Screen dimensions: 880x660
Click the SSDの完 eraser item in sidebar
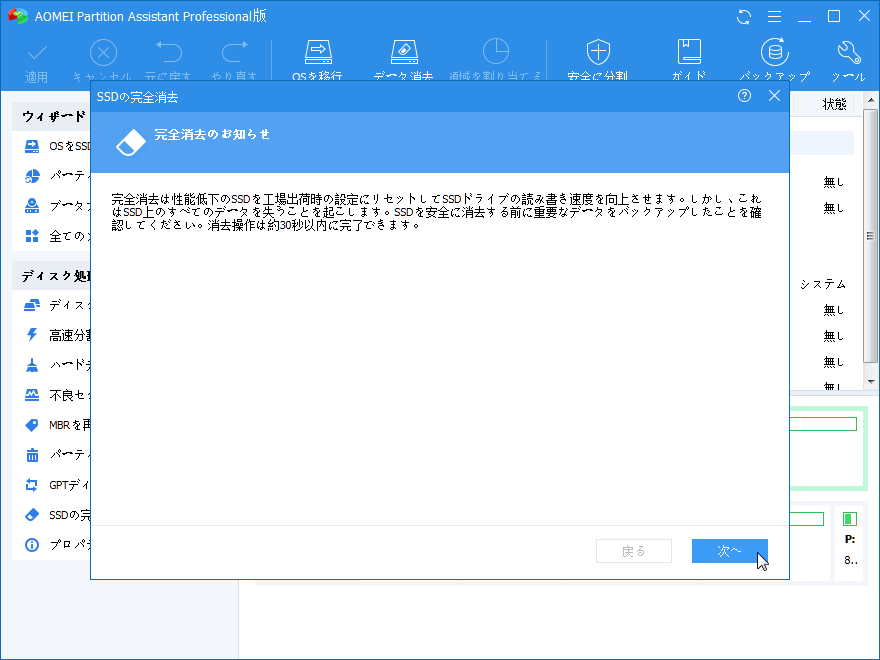click(x=57, y=515)
